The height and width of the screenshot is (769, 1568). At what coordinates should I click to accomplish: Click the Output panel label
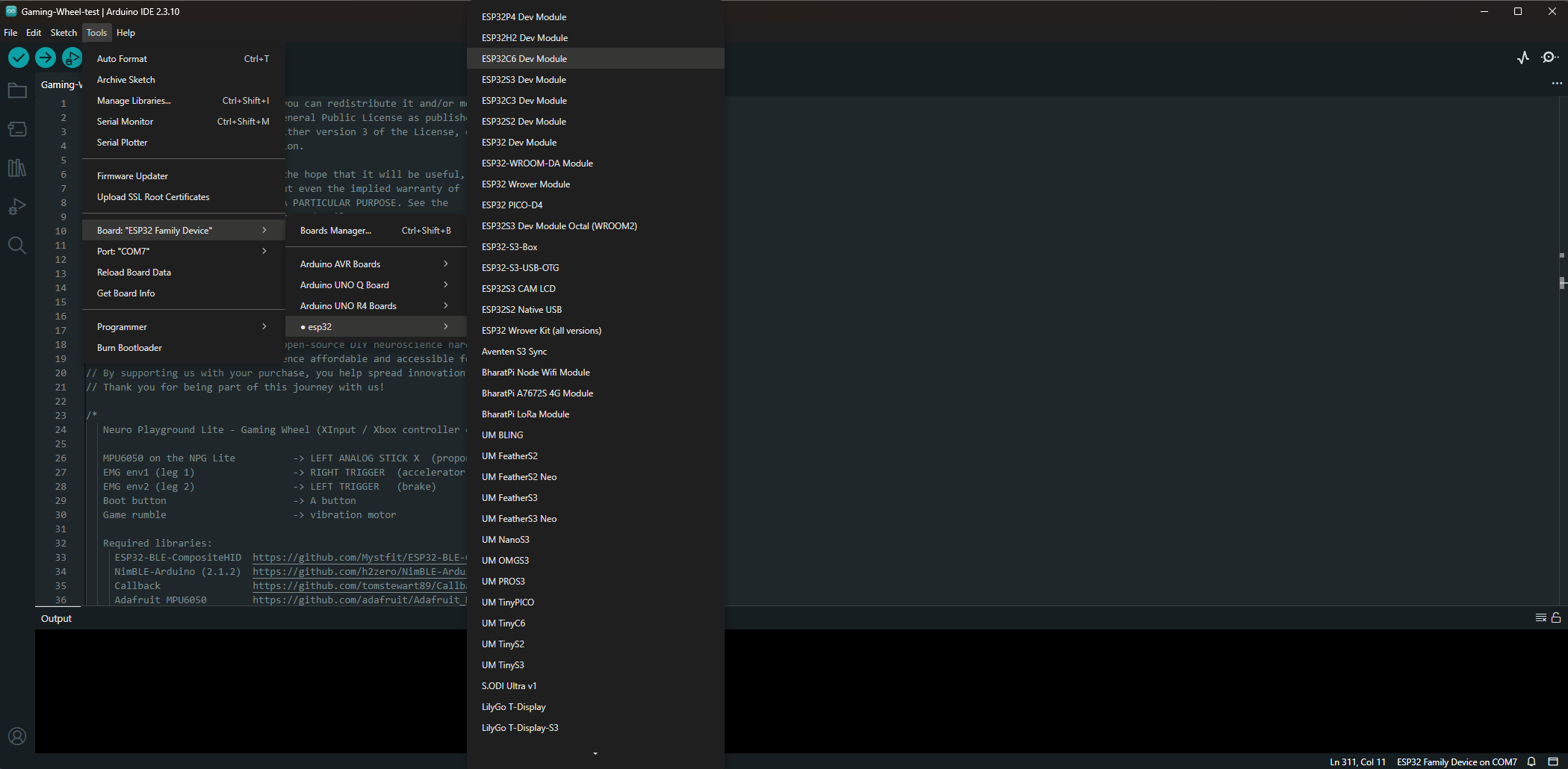pos(56,618)
